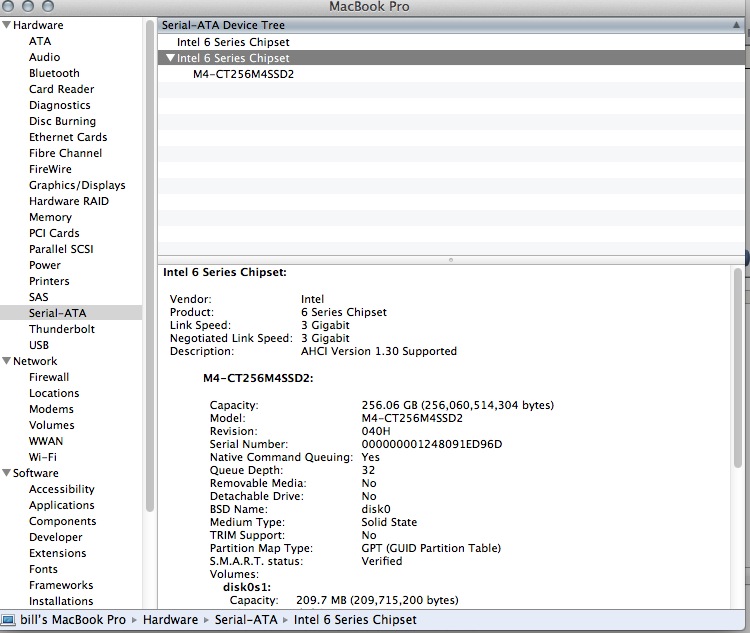Click the Serial-ATA Device Tree column header
This screenshot has height=633, width=750.
tap(451, 25)
